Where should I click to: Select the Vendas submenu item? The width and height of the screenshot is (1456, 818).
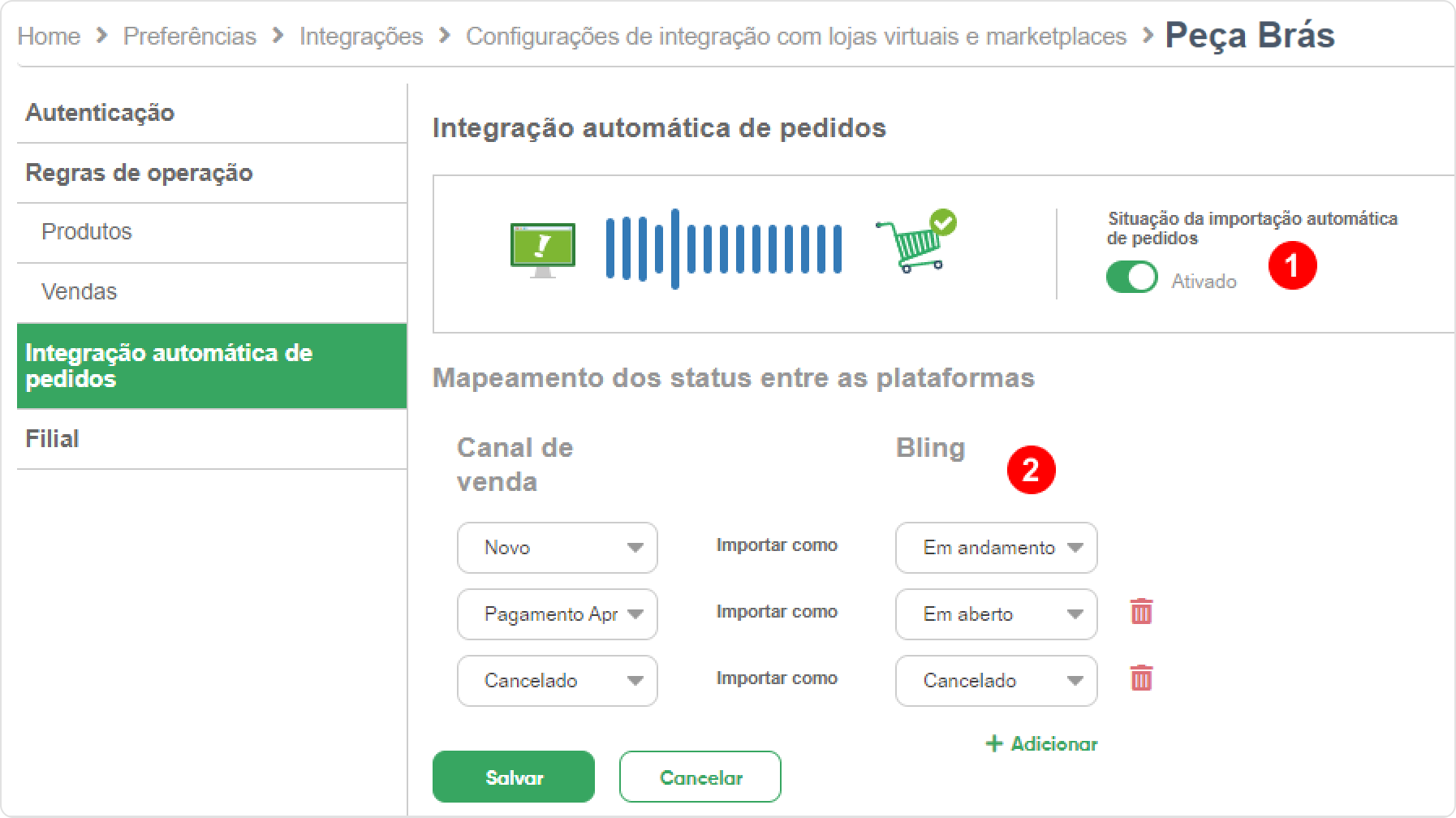tap(212, 292)
